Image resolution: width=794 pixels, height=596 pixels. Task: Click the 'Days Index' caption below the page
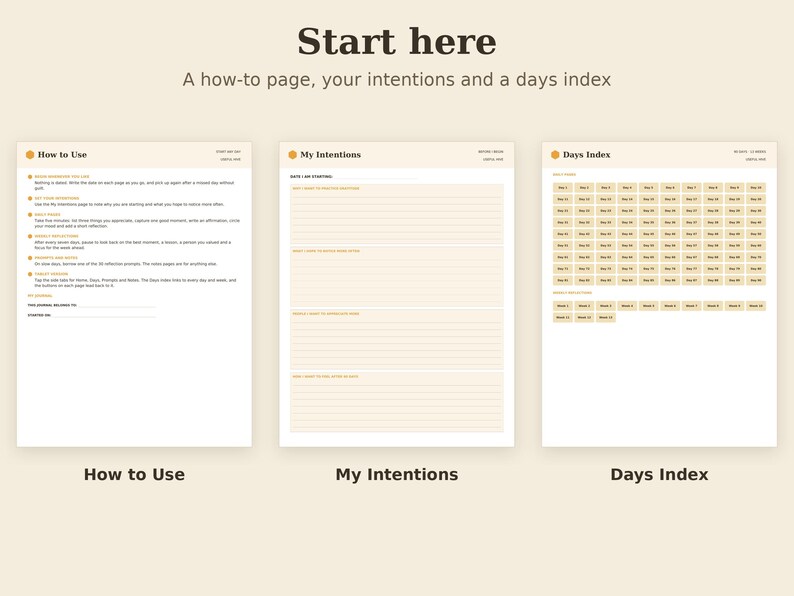[x=659, y=474]
